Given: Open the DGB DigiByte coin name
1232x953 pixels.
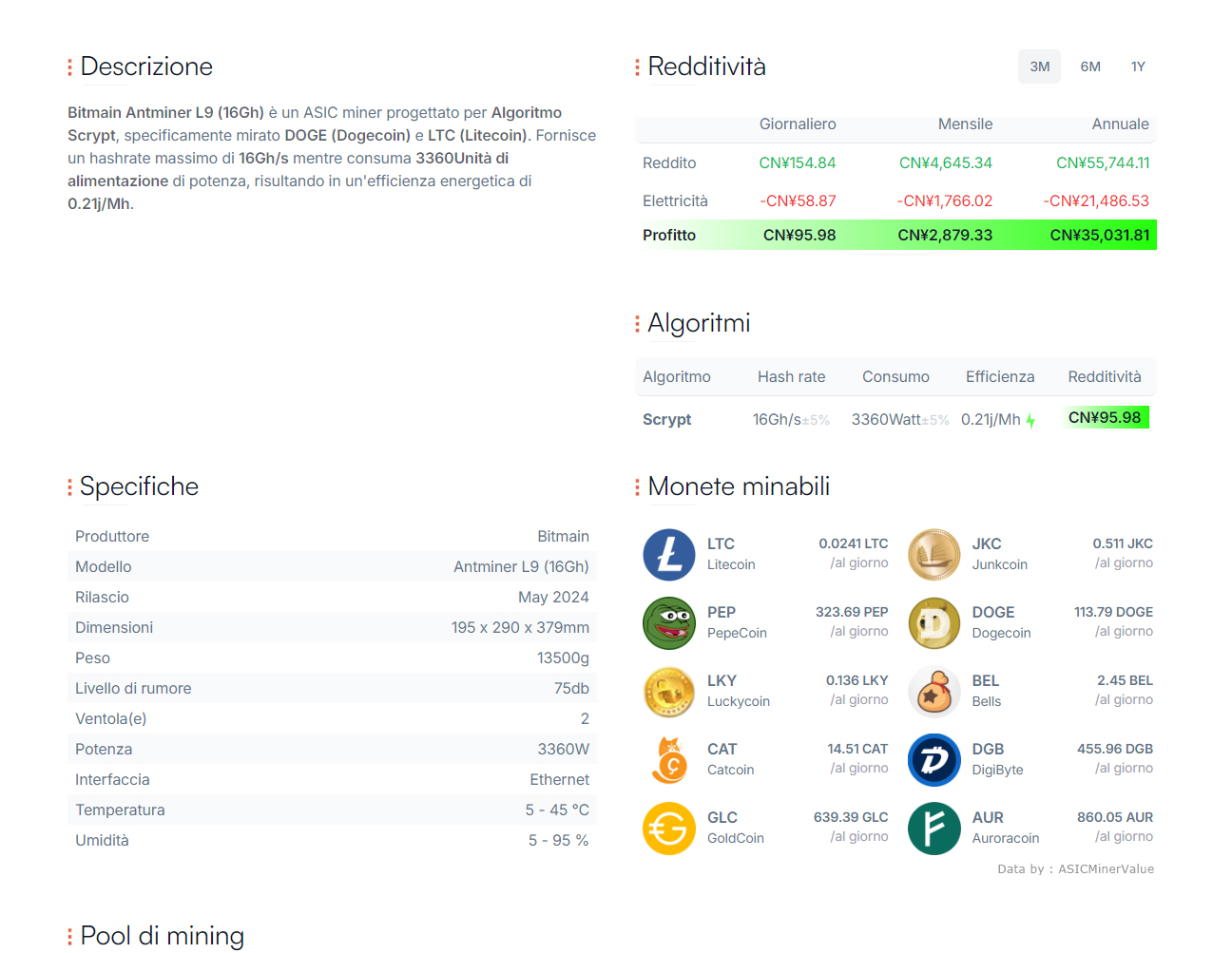Looking at the screenshot, I should [x=997, y=759].
